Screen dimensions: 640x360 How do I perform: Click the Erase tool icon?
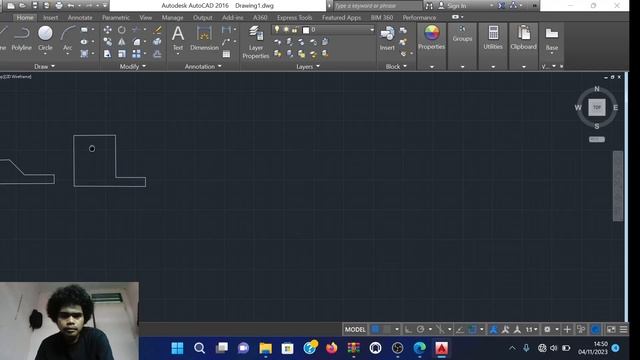(158, 30)
